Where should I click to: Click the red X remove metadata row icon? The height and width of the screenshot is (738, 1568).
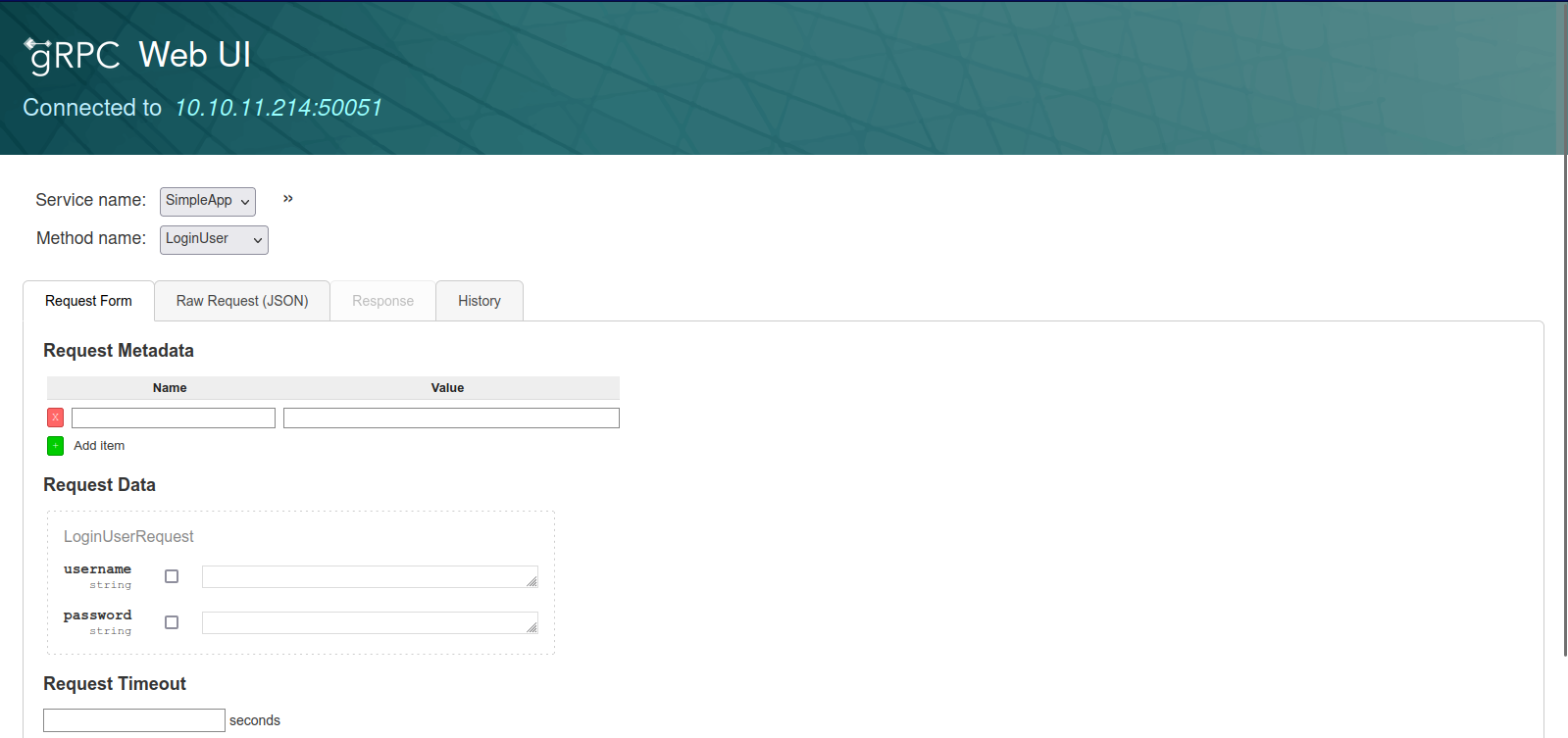pyautogui.click(x=55, y=418)
